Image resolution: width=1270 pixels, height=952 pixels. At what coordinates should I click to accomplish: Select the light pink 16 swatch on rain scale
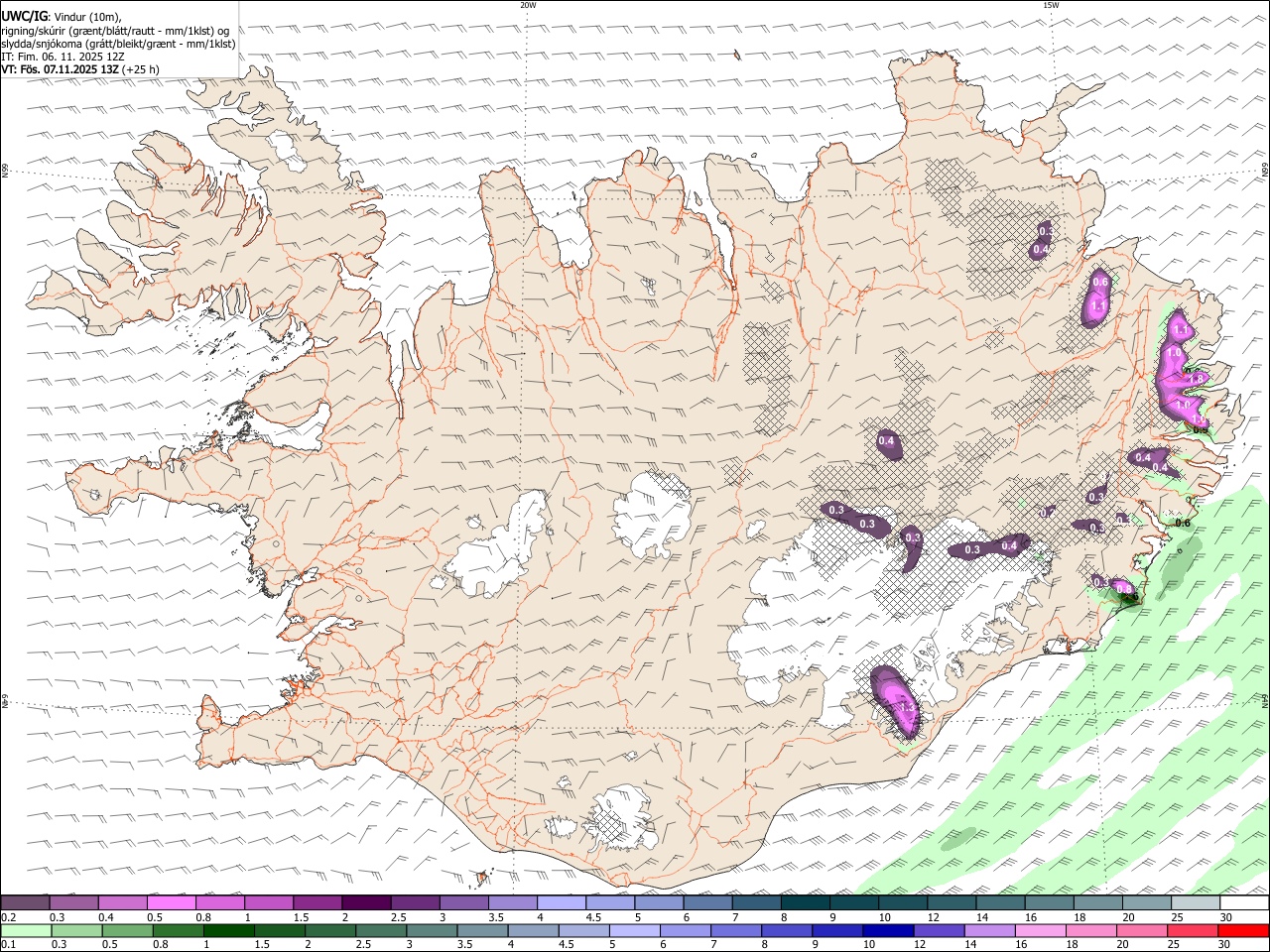tap(1039, 931)
